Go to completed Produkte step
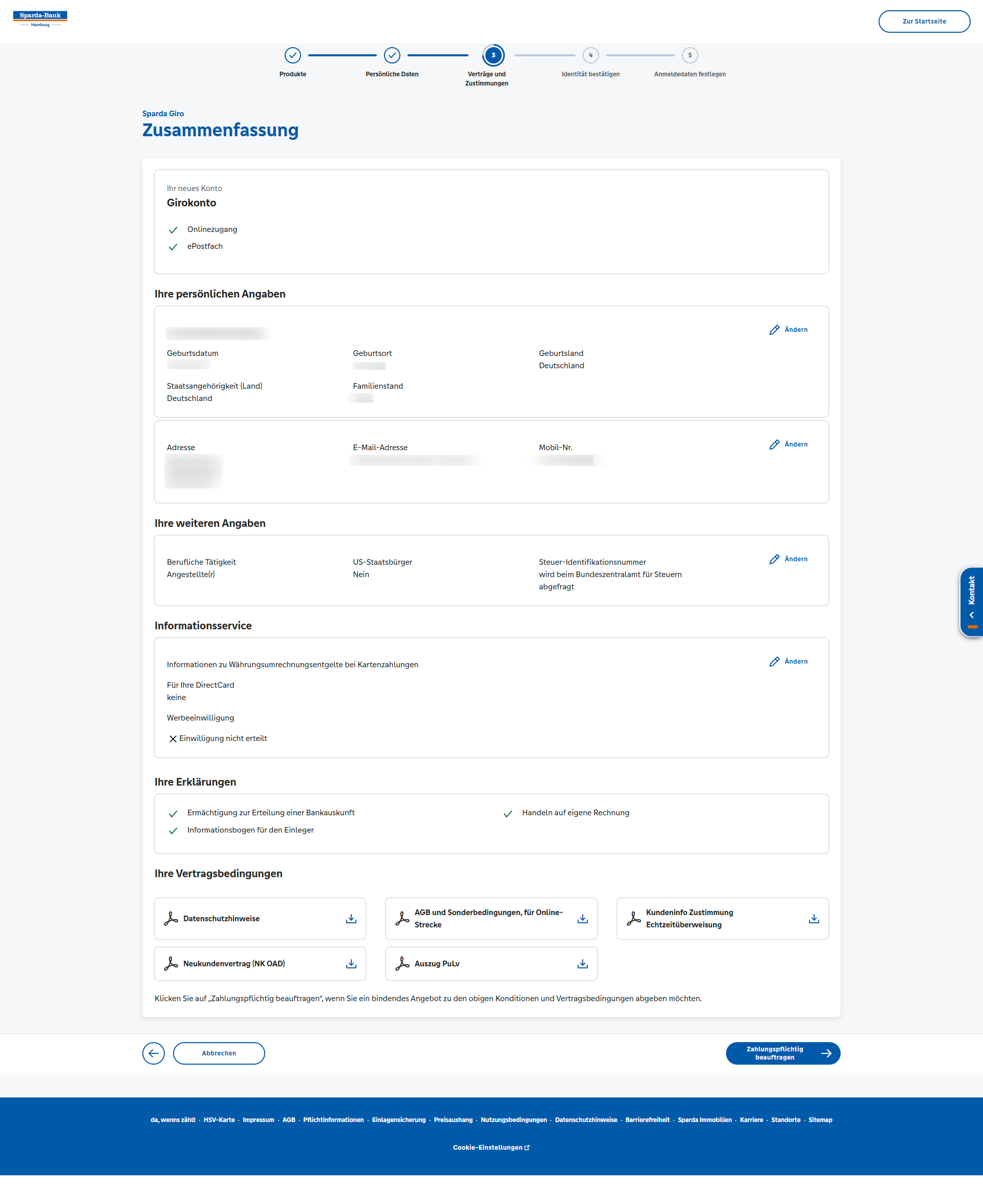 click(293, 55)
